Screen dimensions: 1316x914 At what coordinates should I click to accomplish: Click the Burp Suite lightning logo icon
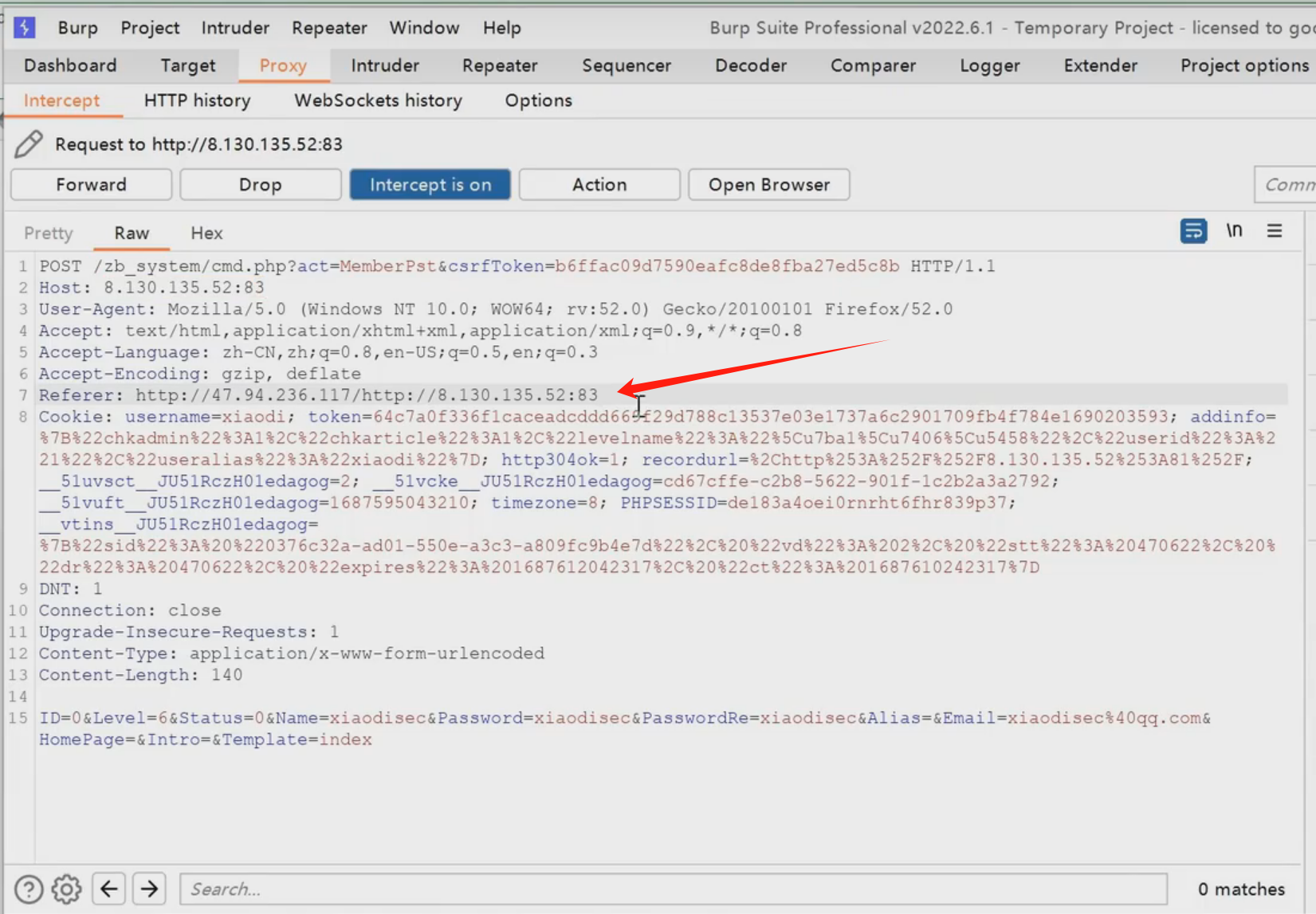click(x=25, y=28)
